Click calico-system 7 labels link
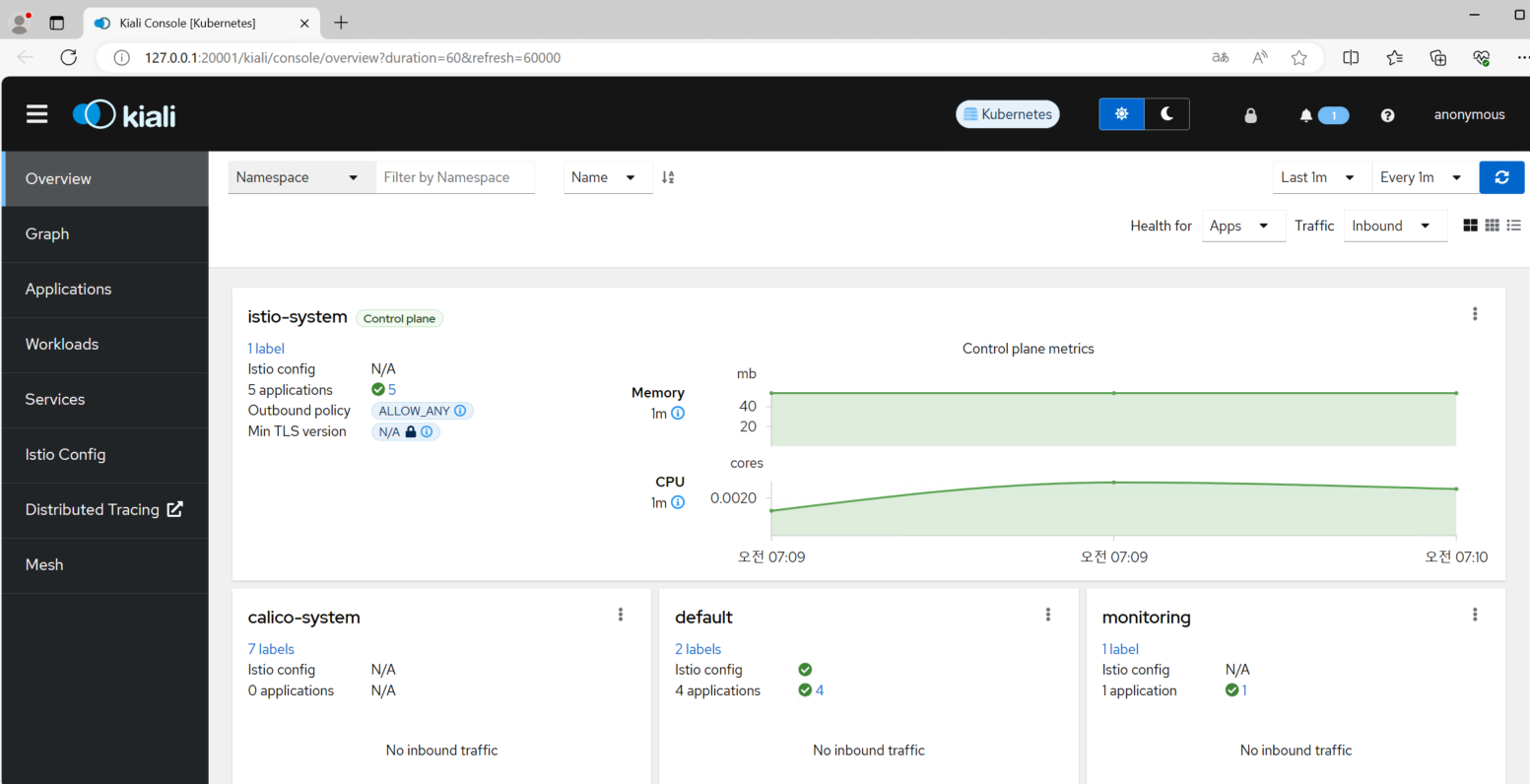 (271, 649)
